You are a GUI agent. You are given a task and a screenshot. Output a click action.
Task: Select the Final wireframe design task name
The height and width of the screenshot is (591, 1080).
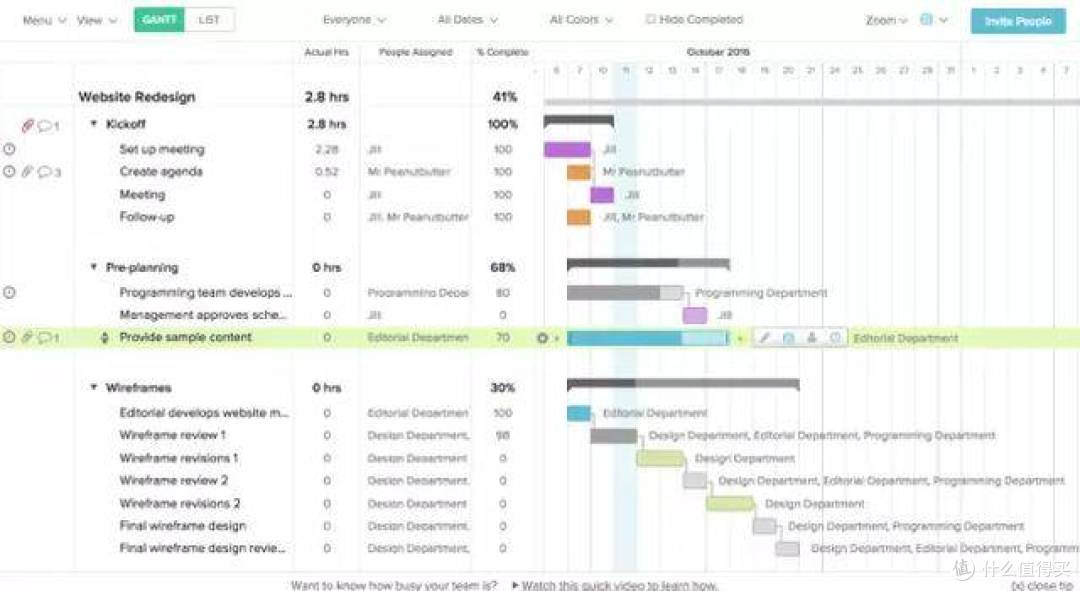[183, 526]
